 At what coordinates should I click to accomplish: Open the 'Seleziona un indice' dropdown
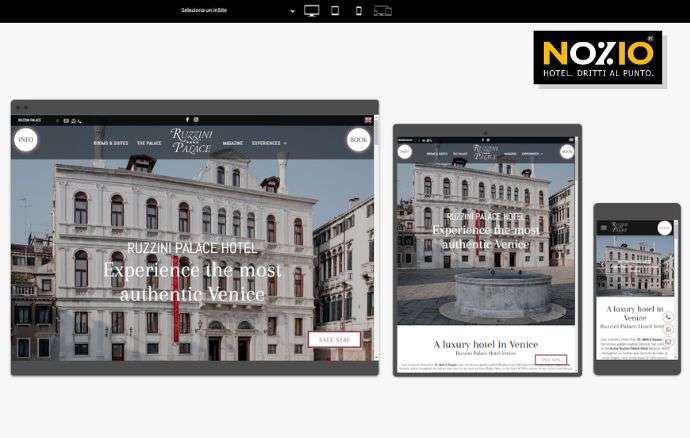pos(238,10)
